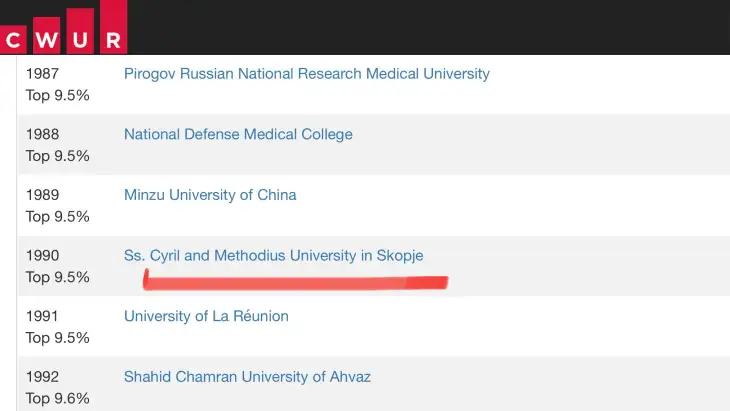Image resolution: width=730 pixels, height=411 pixels.
Task: Open Ss. Cyril and Methodius University link
Action: 273,256
